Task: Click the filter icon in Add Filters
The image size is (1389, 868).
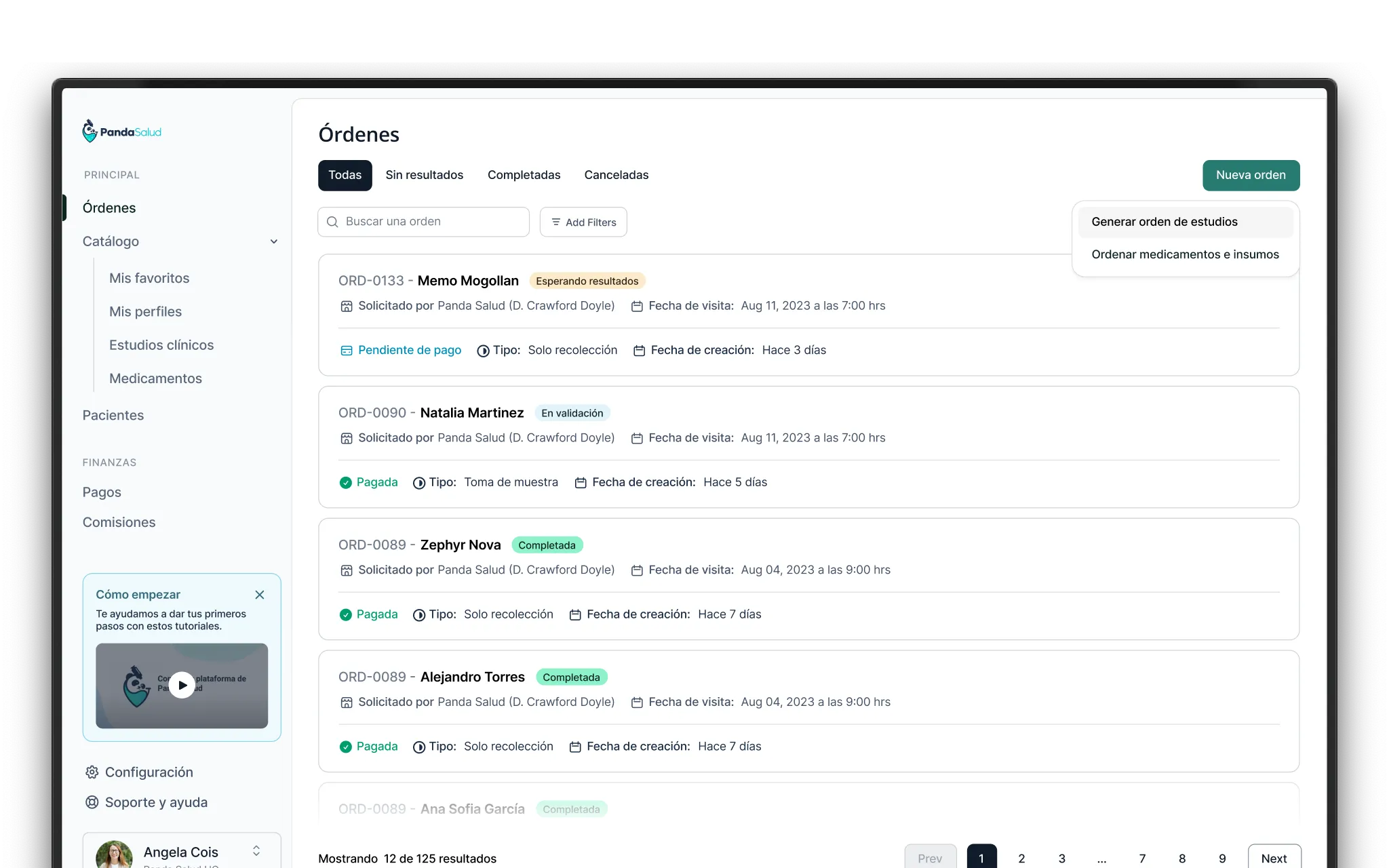Action: (x=555, y=222)
